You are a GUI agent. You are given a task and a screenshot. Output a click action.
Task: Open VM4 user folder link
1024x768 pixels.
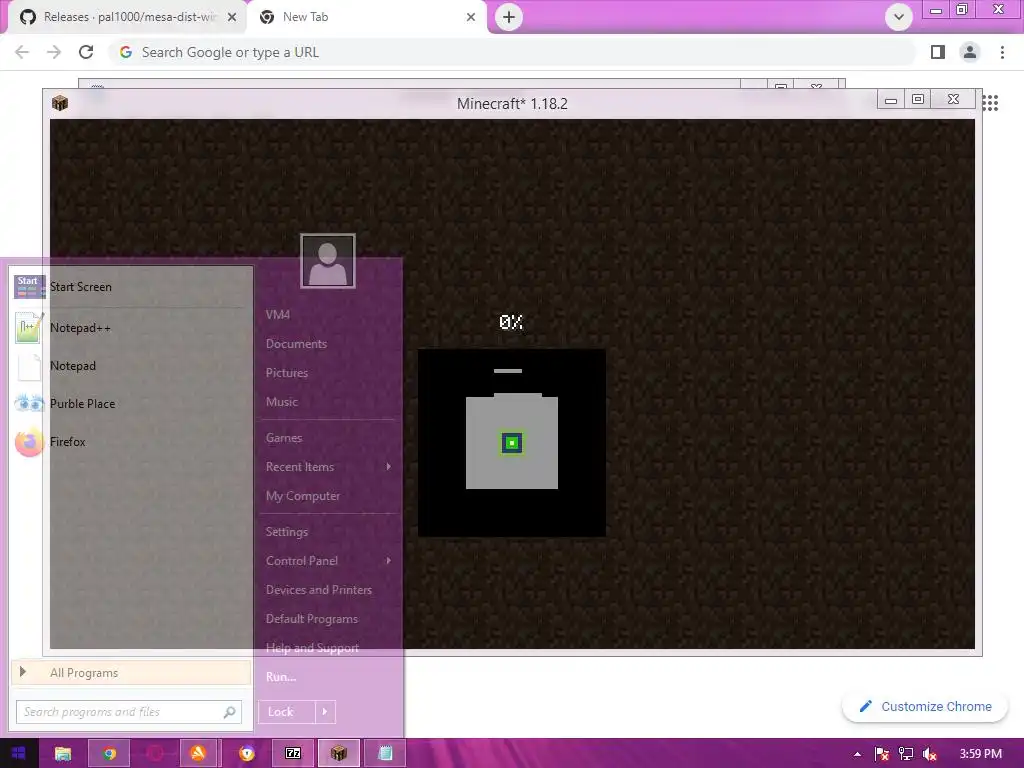[x=278, y=315]
